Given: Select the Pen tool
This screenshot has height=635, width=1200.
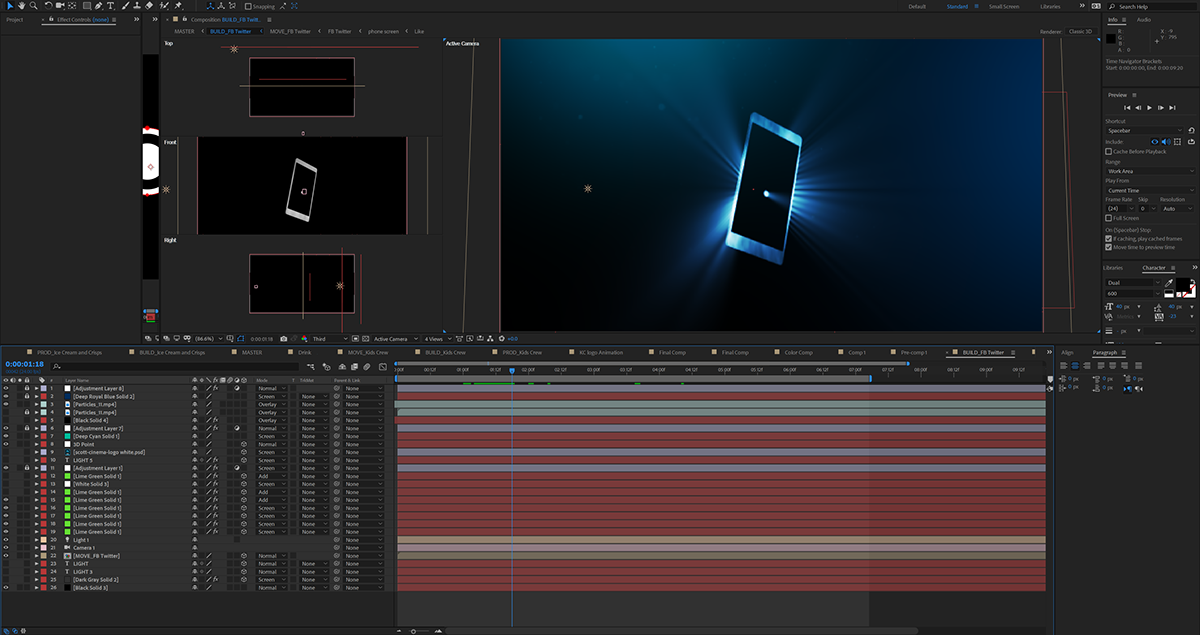Looking at the screenshot, I should (99, 5).
